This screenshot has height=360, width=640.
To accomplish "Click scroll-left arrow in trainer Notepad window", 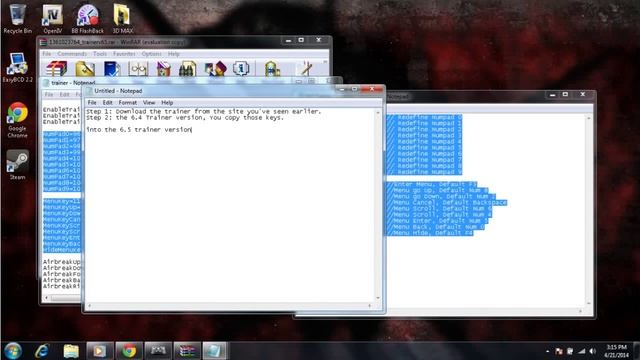I will pos(46,298).
